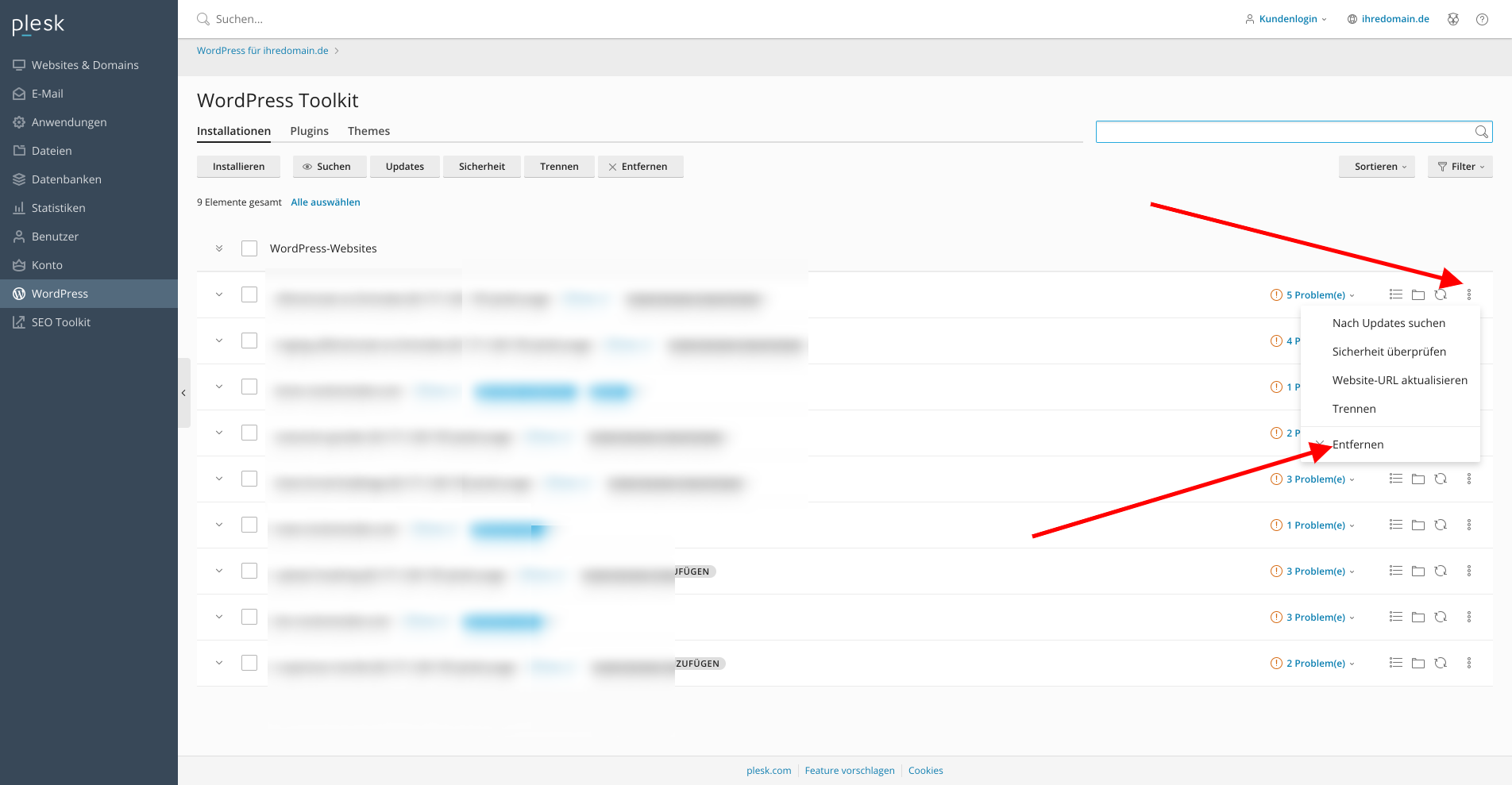This screenshot has height=785, width=1512.
Task: Open folder icon in last 2 Problem(e) row
Action: pyautogui.click(x=1418, y=663)
